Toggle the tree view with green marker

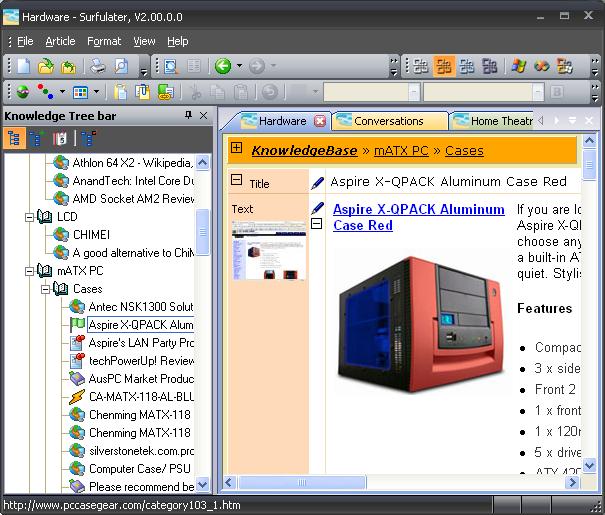coord(37,138)
